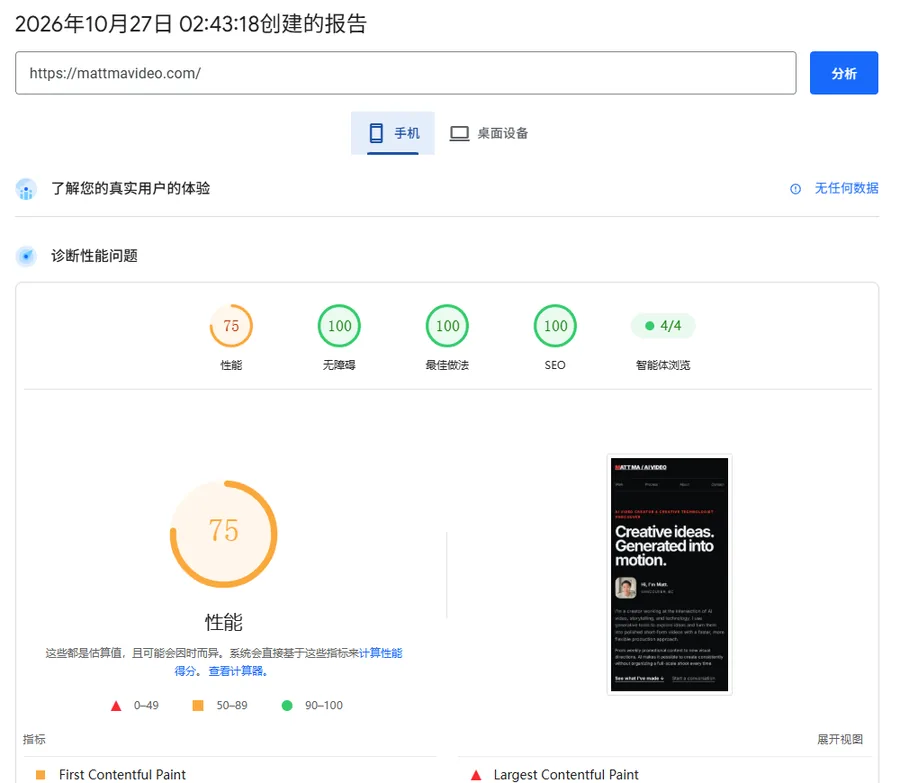Viewport: 900px width, 783px height.
Task: Click the mobile page screenshot thumbnail
Action: point(669,575)
